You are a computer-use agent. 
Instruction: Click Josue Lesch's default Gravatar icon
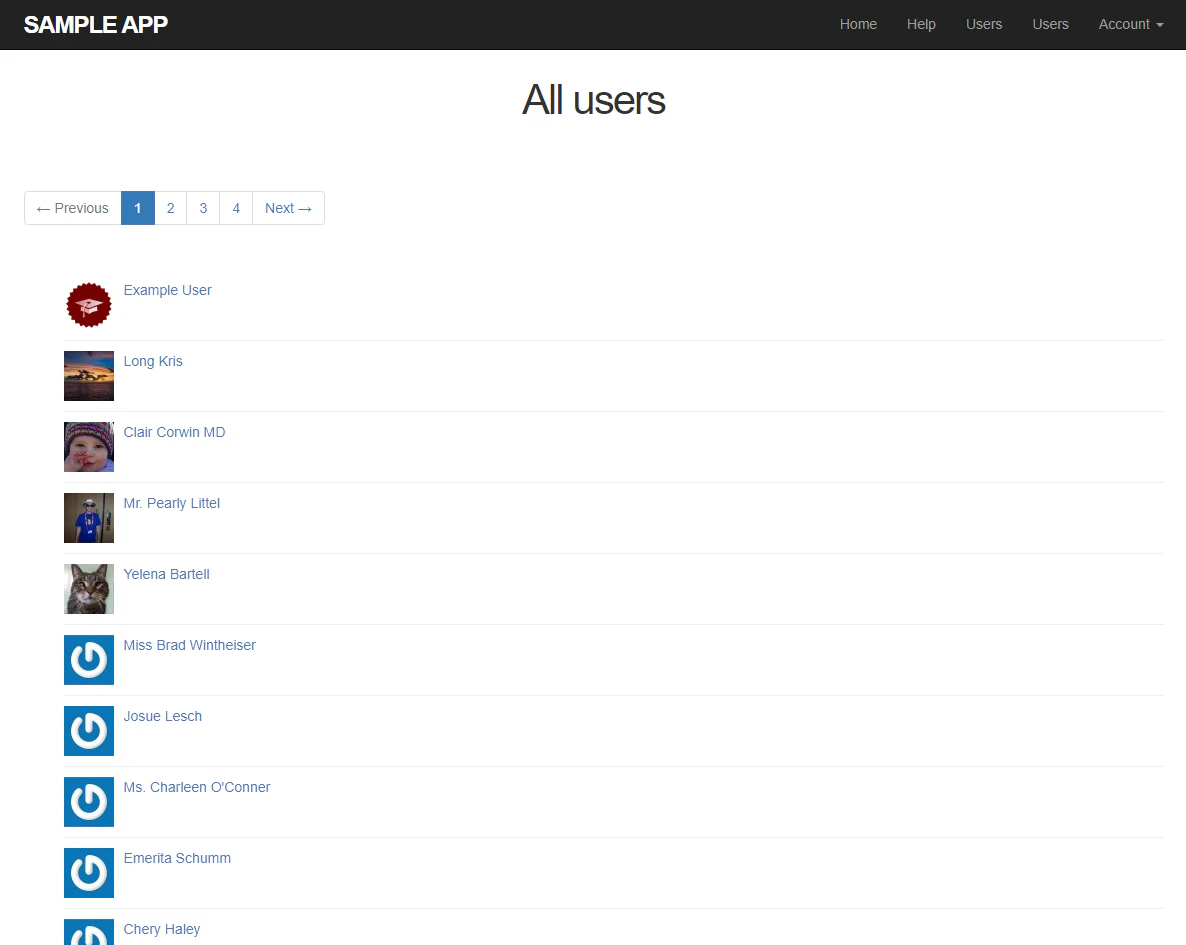coord(88,731)
